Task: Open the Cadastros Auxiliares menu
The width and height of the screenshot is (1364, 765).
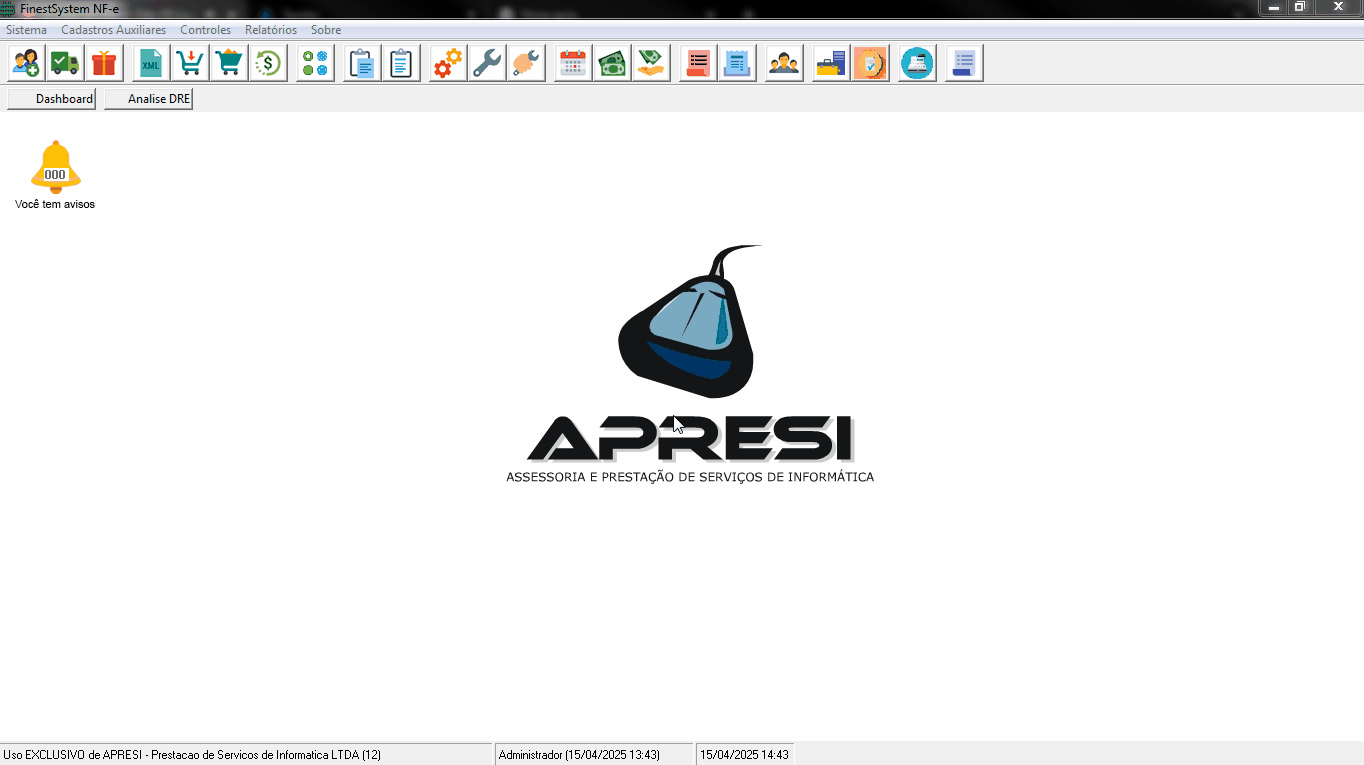Action: click(x=113, y=30)
